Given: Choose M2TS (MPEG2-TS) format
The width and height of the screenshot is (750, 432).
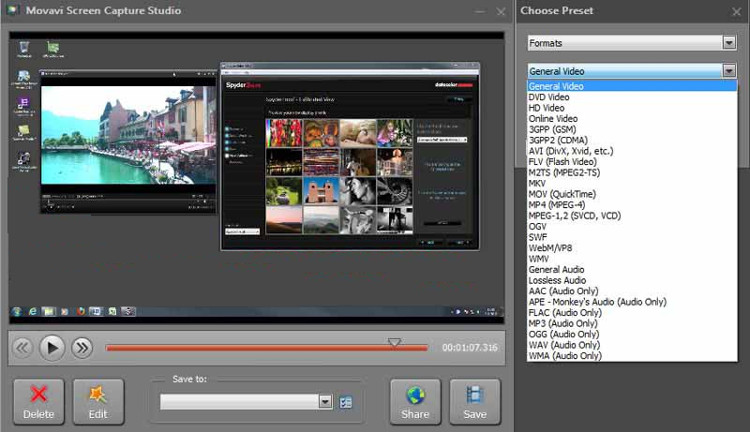Looking at the screenshot, I should (x=632, y=172).
